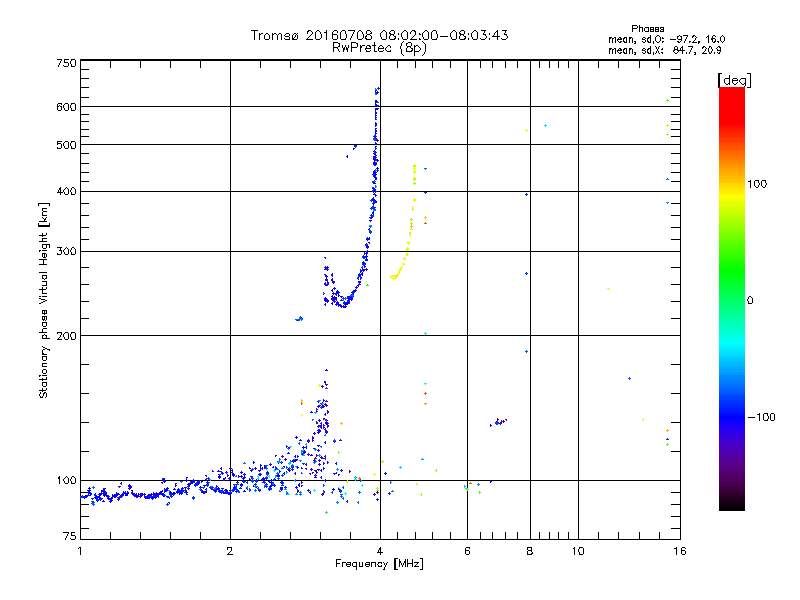Click the yellow X-mode trace near 4.5 MHz
Image resolution: width=800 pixels, height=600 pixels.
406,250
